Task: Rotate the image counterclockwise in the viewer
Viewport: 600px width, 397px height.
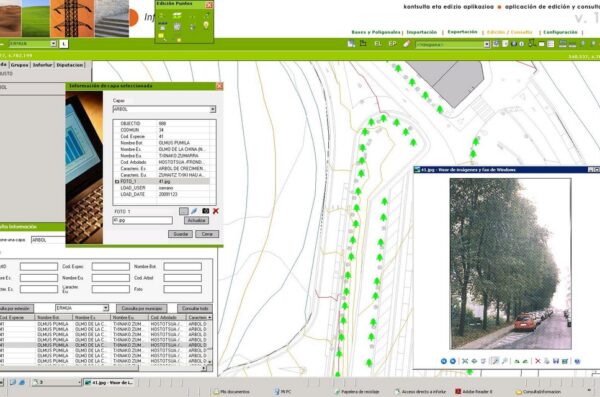Action: pyautogui.click(x=525, y=361)
